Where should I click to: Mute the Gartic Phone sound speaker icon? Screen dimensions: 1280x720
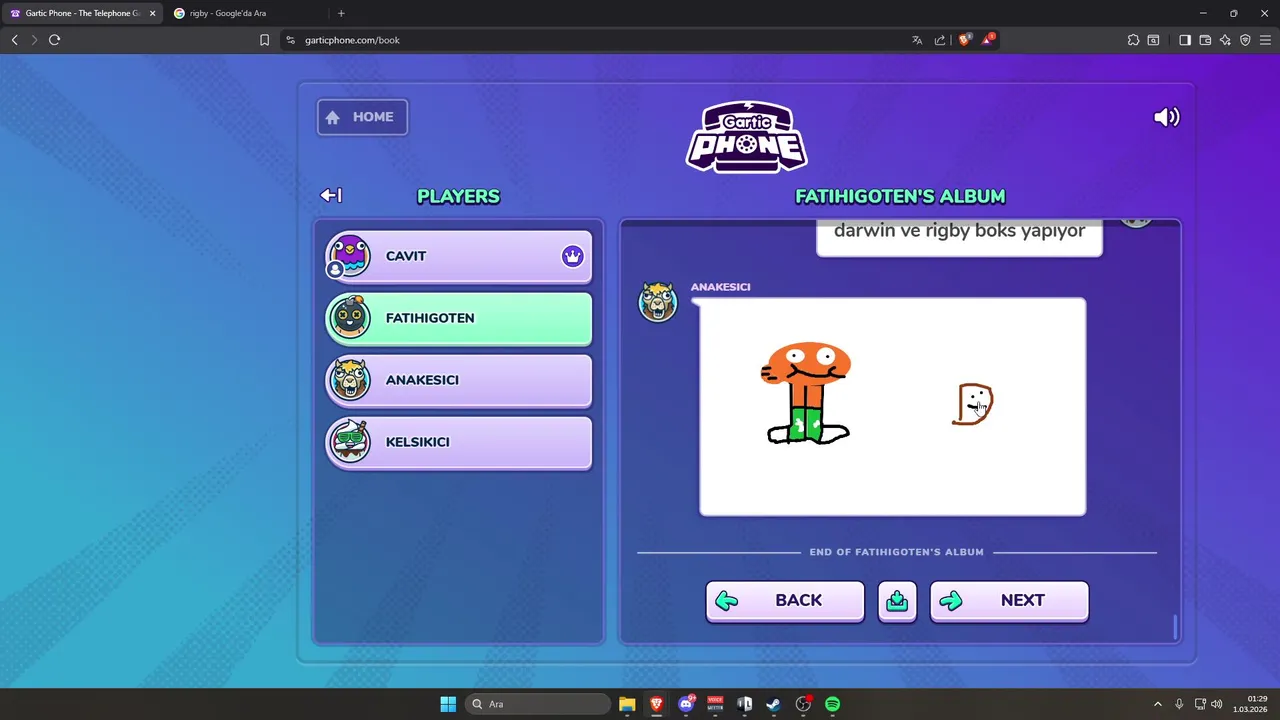pos(1166,117)
